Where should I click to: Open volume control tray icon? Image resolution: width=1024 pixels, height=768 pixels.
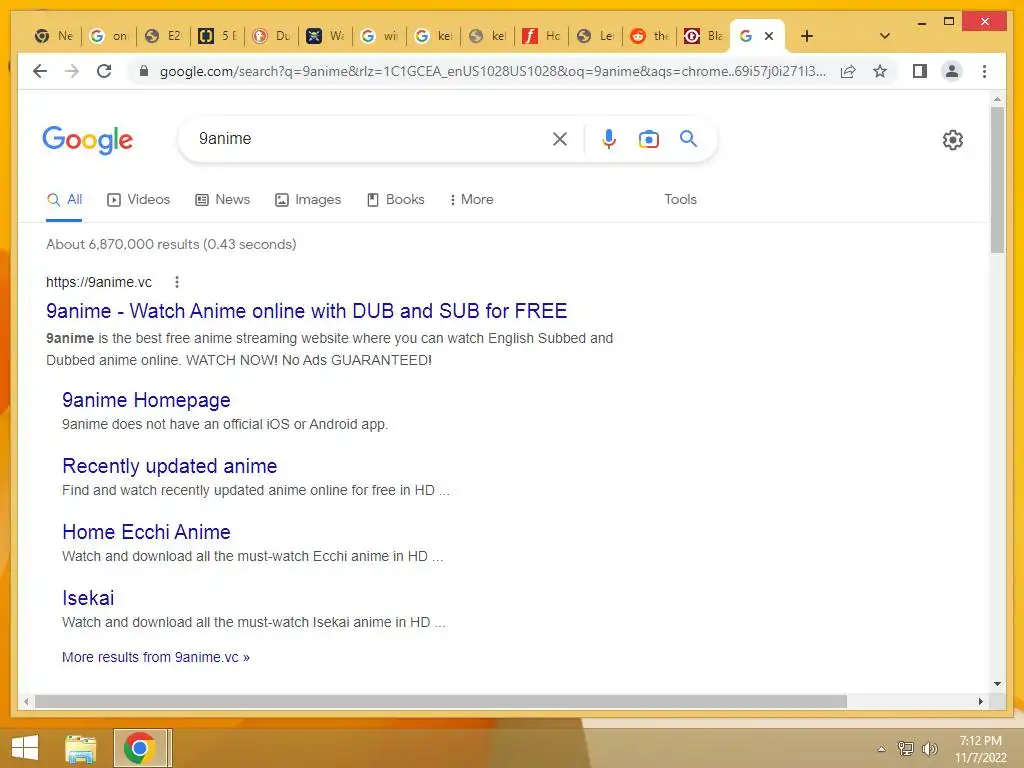click(929, 749)
